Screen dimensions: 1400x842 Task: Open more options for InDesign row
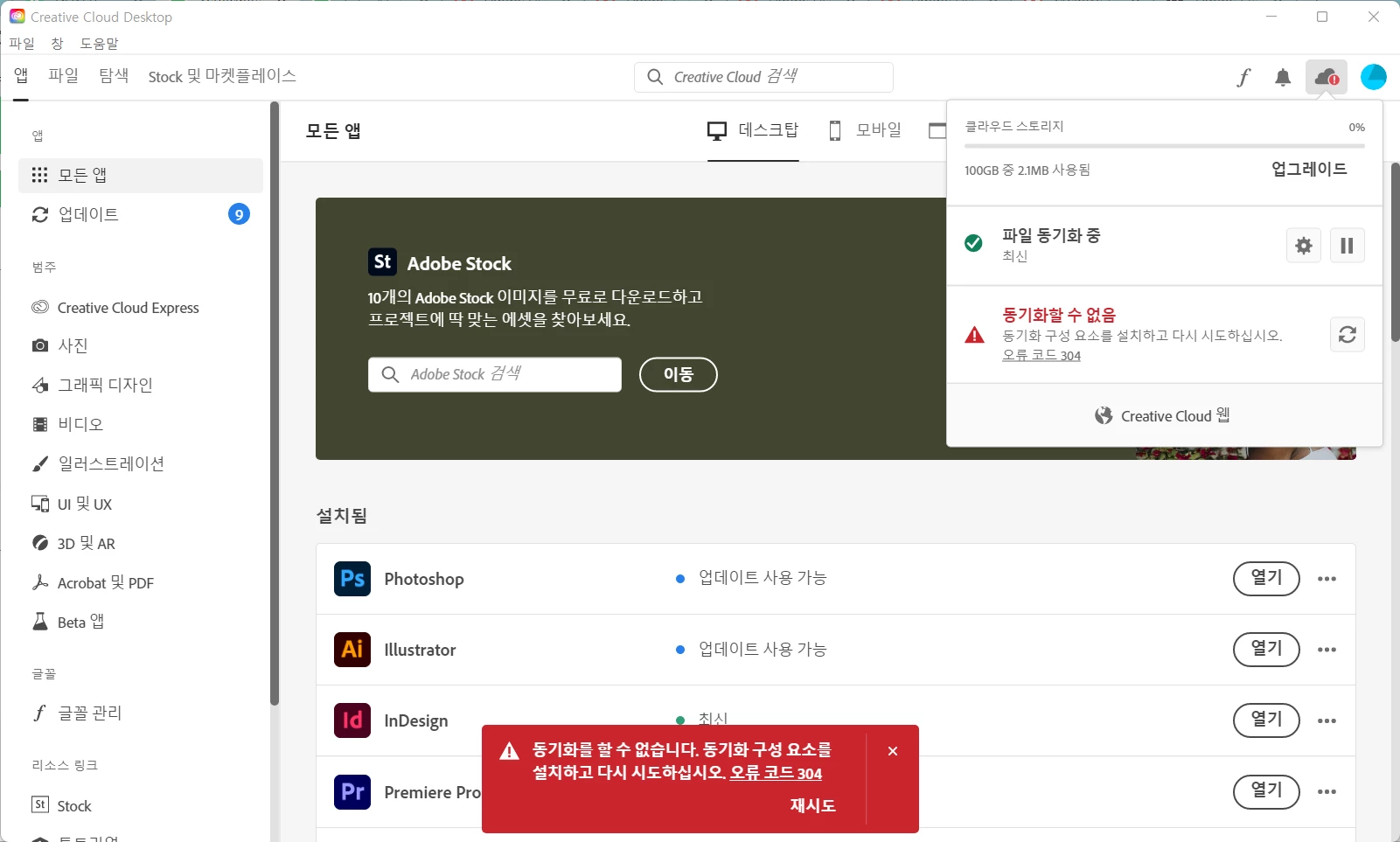coord(1327,721)
